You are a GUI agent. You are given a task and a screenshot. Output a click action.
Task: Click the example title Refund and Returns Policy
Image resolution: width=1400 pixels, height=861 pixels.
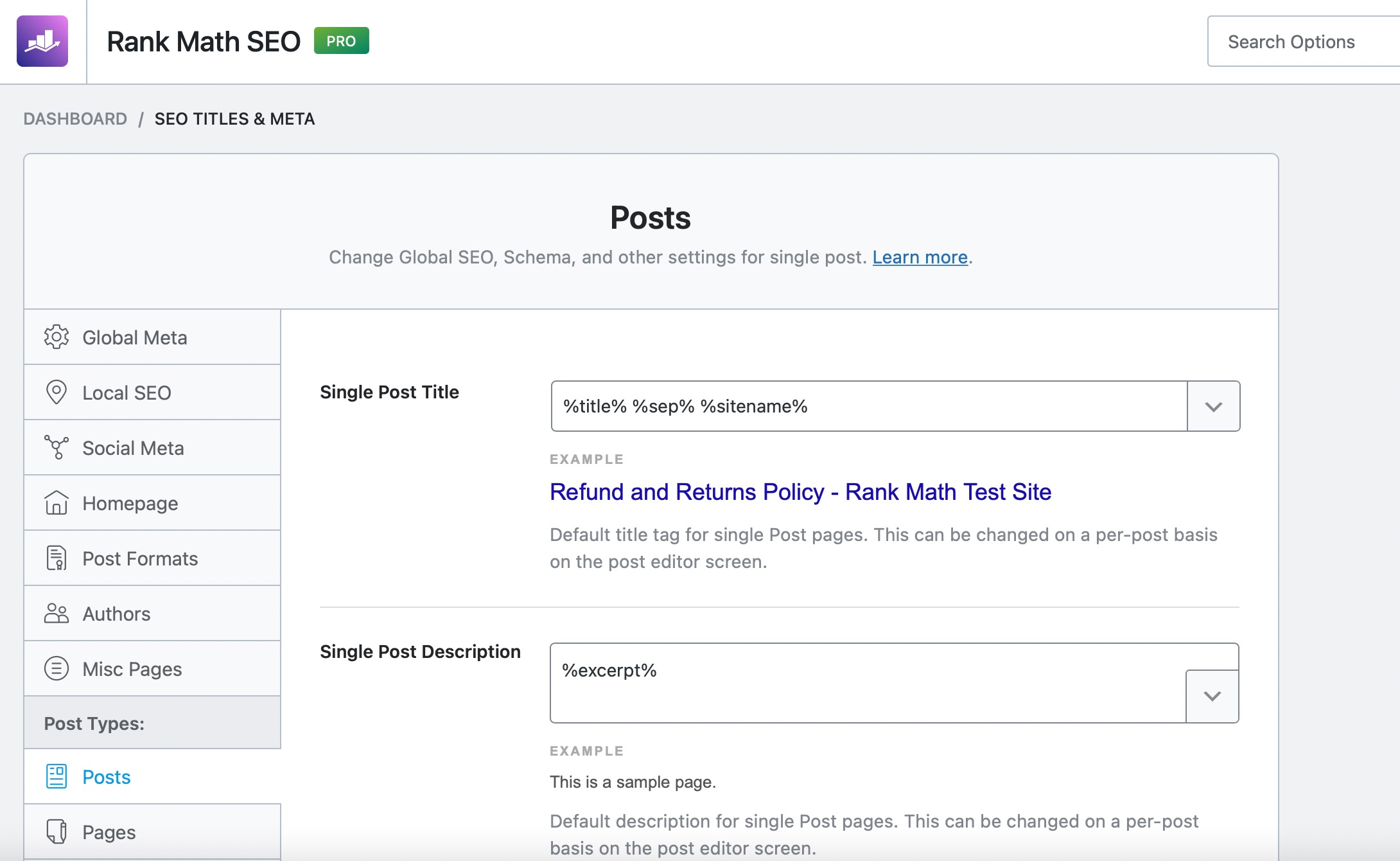click(801, 492)
